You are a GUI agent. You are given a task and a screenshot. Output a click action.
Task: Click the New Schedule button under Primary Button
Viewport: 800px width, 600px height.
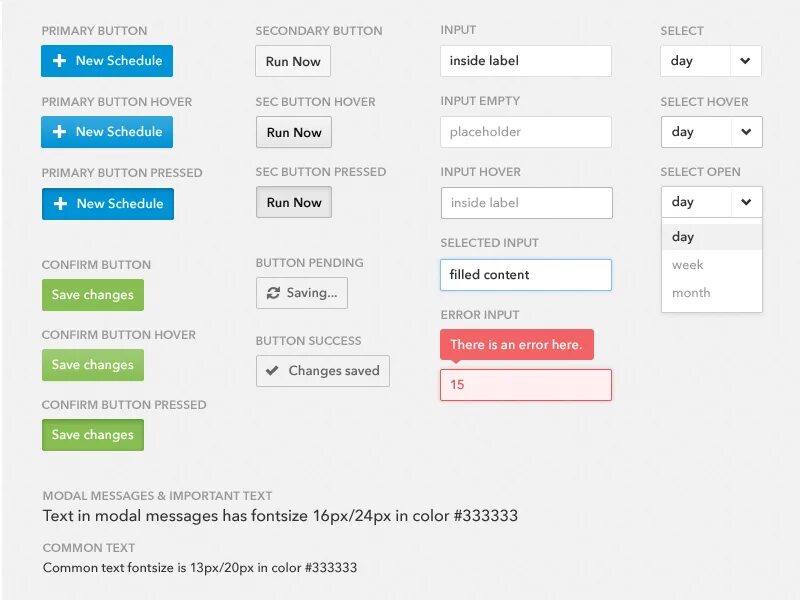(107, 61)
